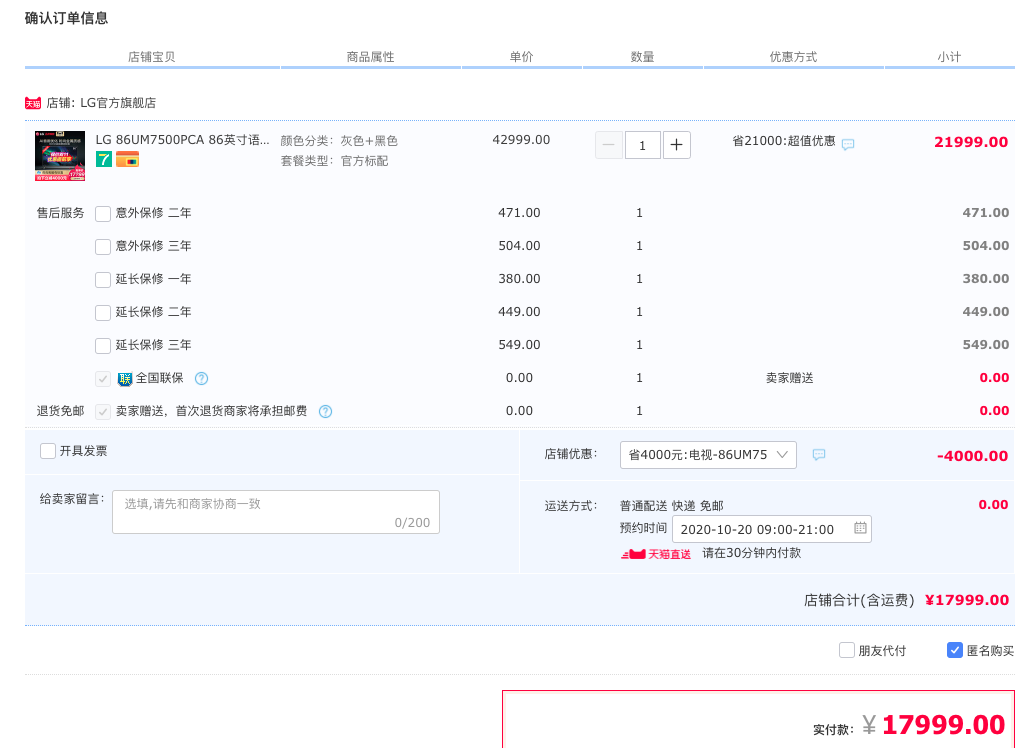Check 意外保修 二年 option

click(103, 214)
